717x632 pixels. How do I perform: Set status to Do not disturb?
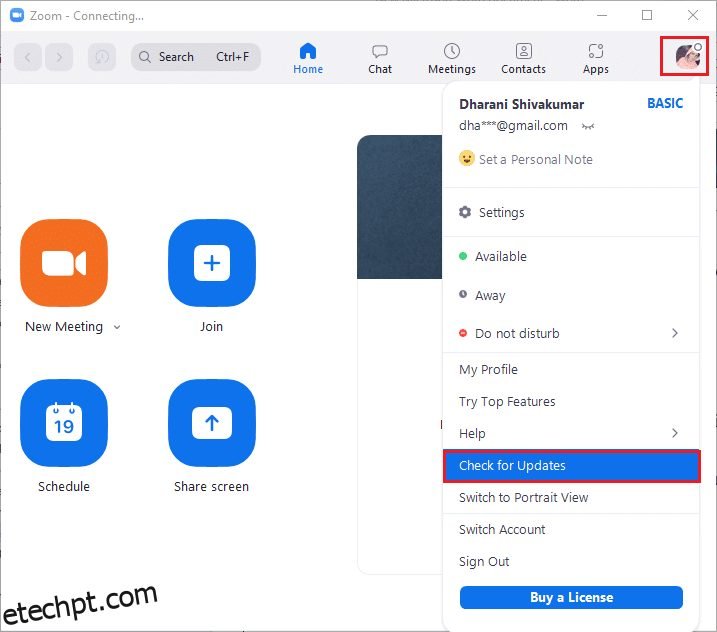pyautogui.click(x=571, y=333)
